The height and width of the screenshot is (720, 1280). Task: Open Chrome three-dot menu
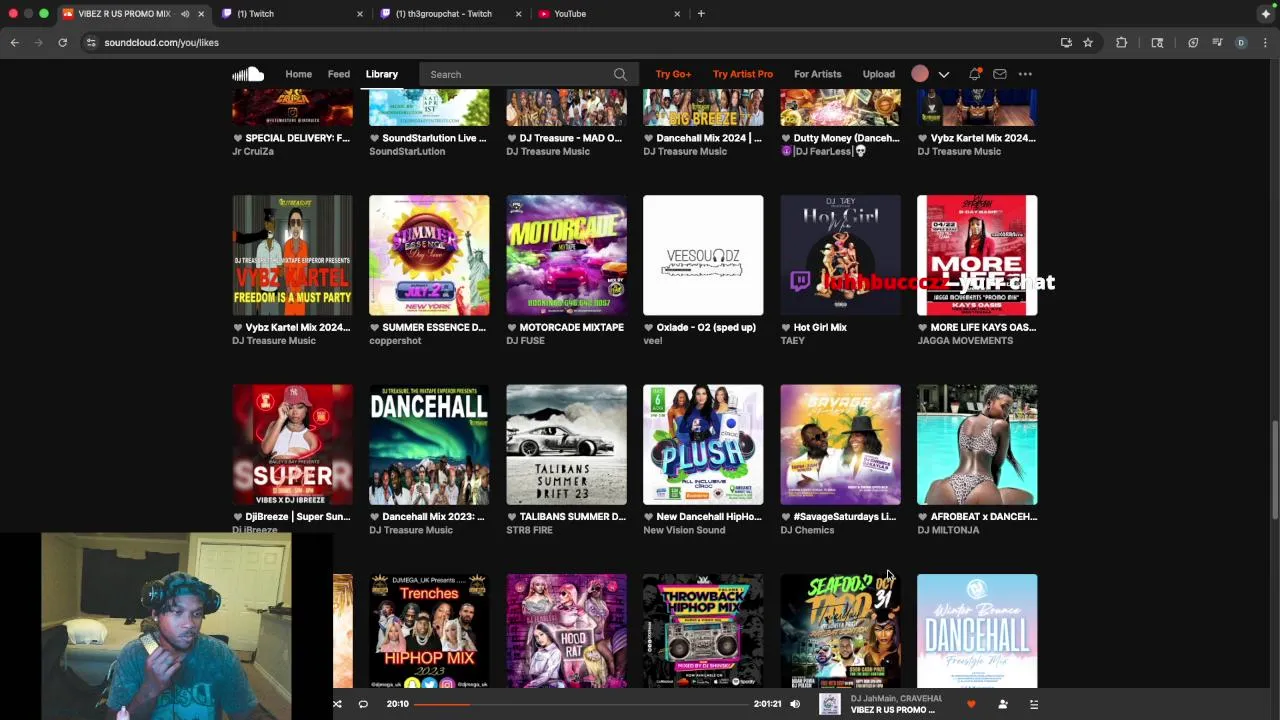click(1265, 42)
